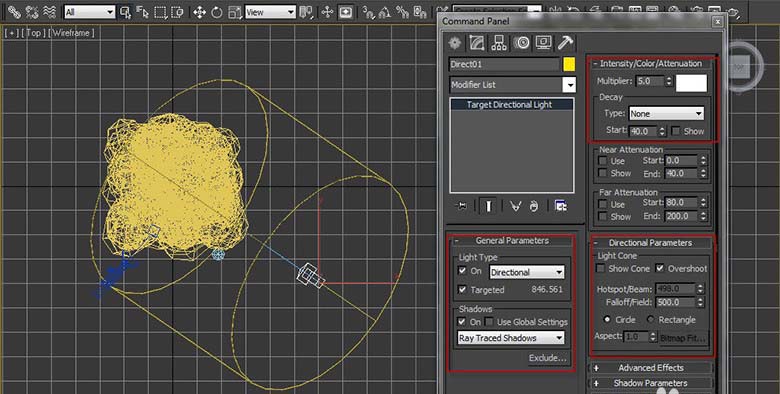Click Make Unique stack icon

click(x=515, y=205)
